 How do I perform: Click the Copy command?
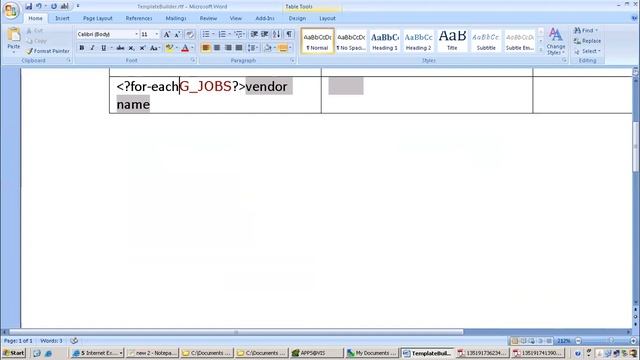(x=37, y=41)
